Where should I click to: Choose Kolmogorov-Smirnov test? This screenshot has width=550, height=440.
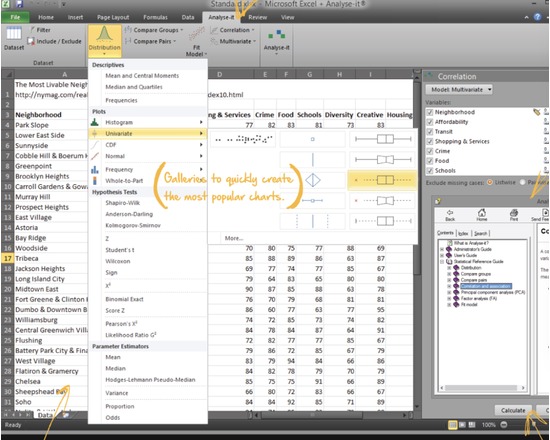(133, 225)
